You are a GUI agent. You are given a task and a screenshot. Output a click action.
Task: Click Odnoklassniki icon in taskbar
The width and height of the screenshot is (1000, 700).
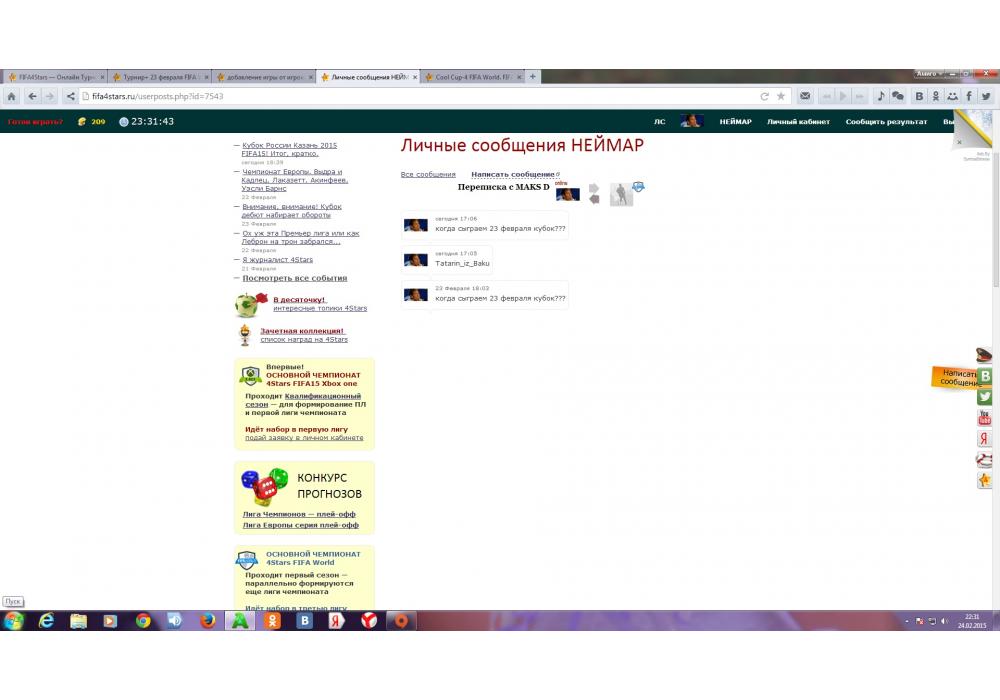(273, 621)
